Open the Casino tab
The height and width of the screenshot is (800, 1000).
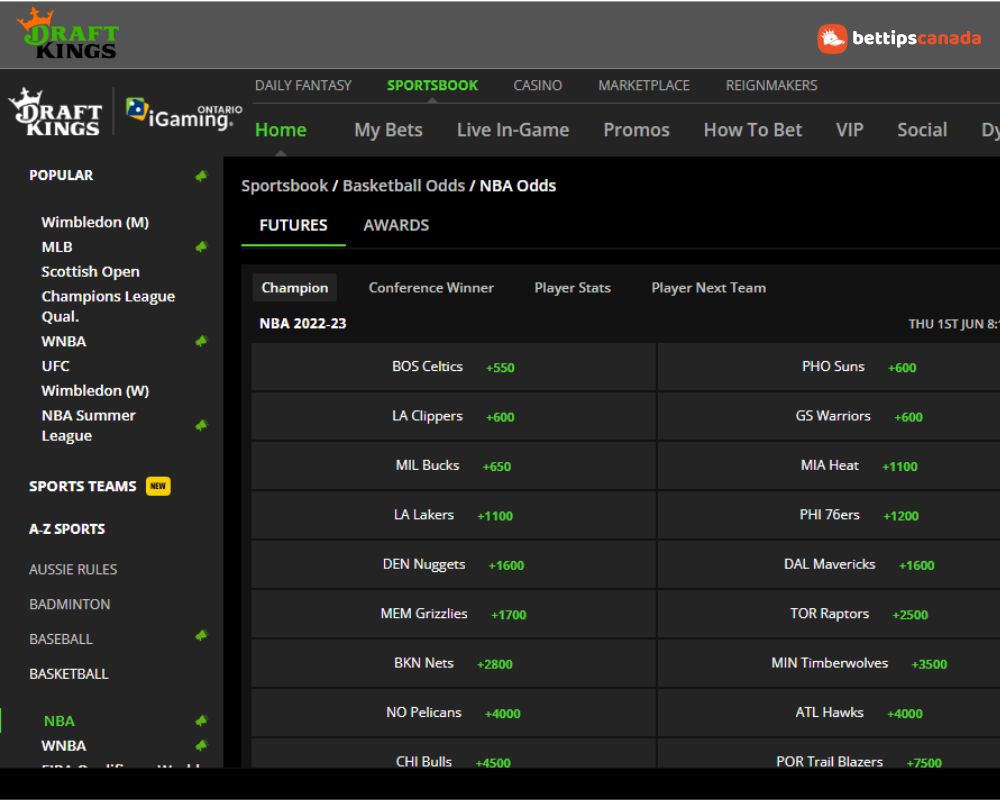coord(538,85)
